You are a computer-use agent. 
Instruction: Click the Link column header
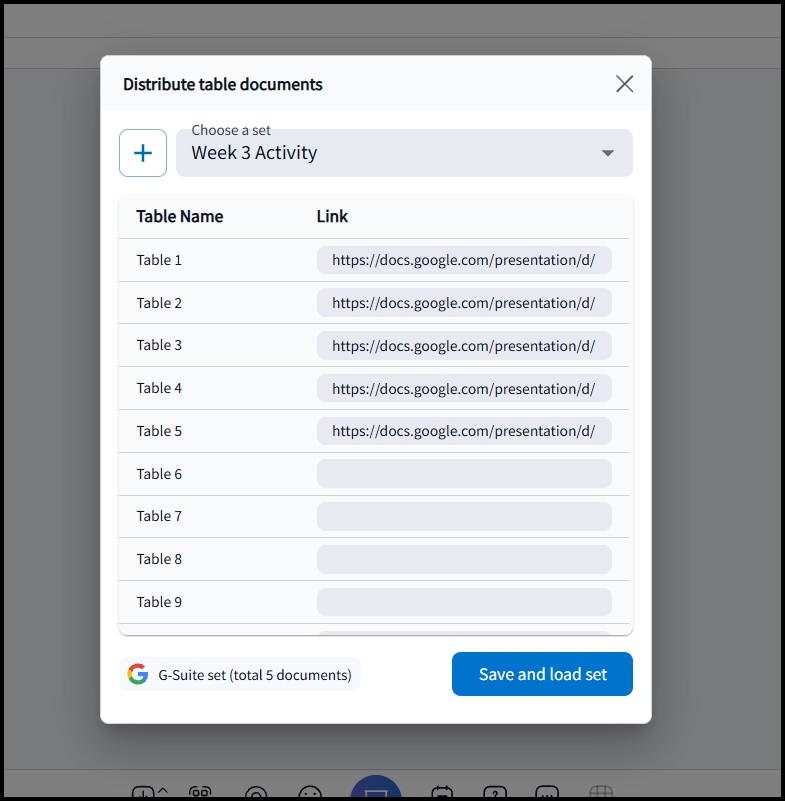(x=332, y=216)
